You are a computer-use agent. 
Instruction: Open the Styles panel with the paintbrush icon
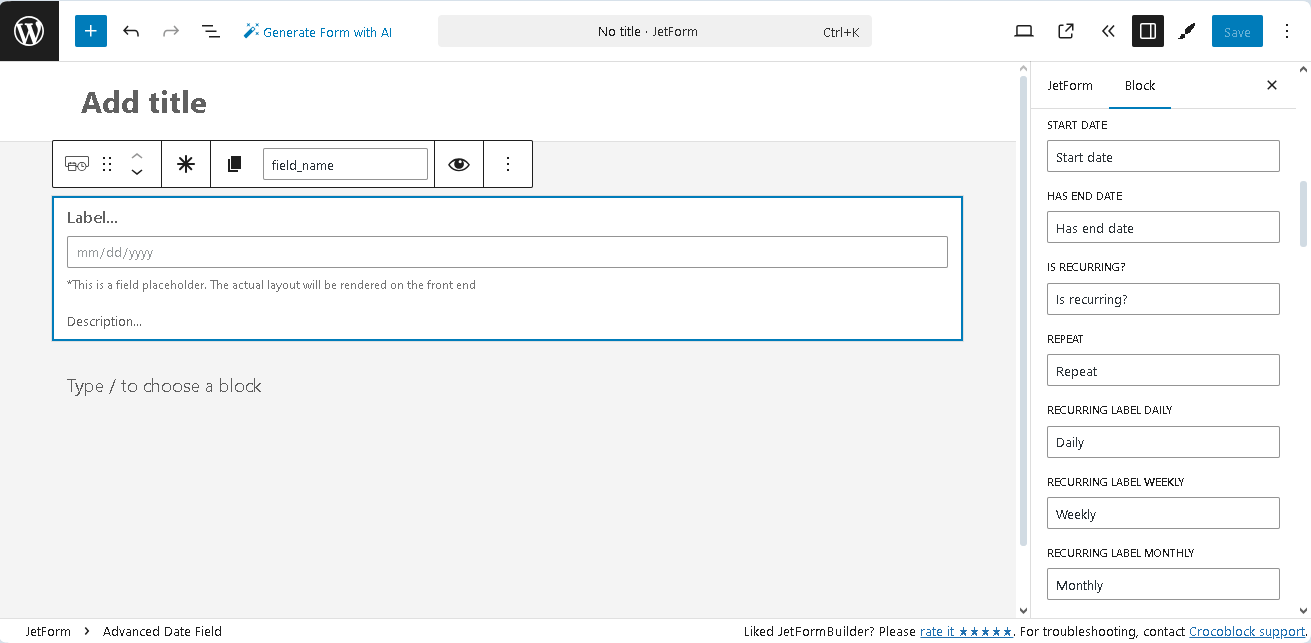point(1187,31)
